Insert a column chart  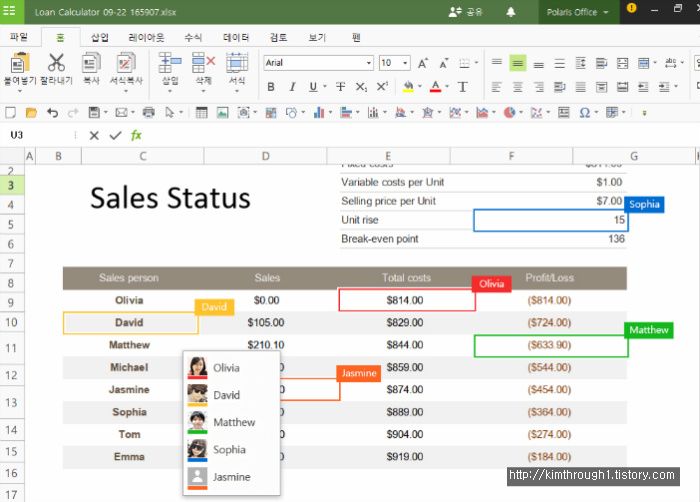318,113
